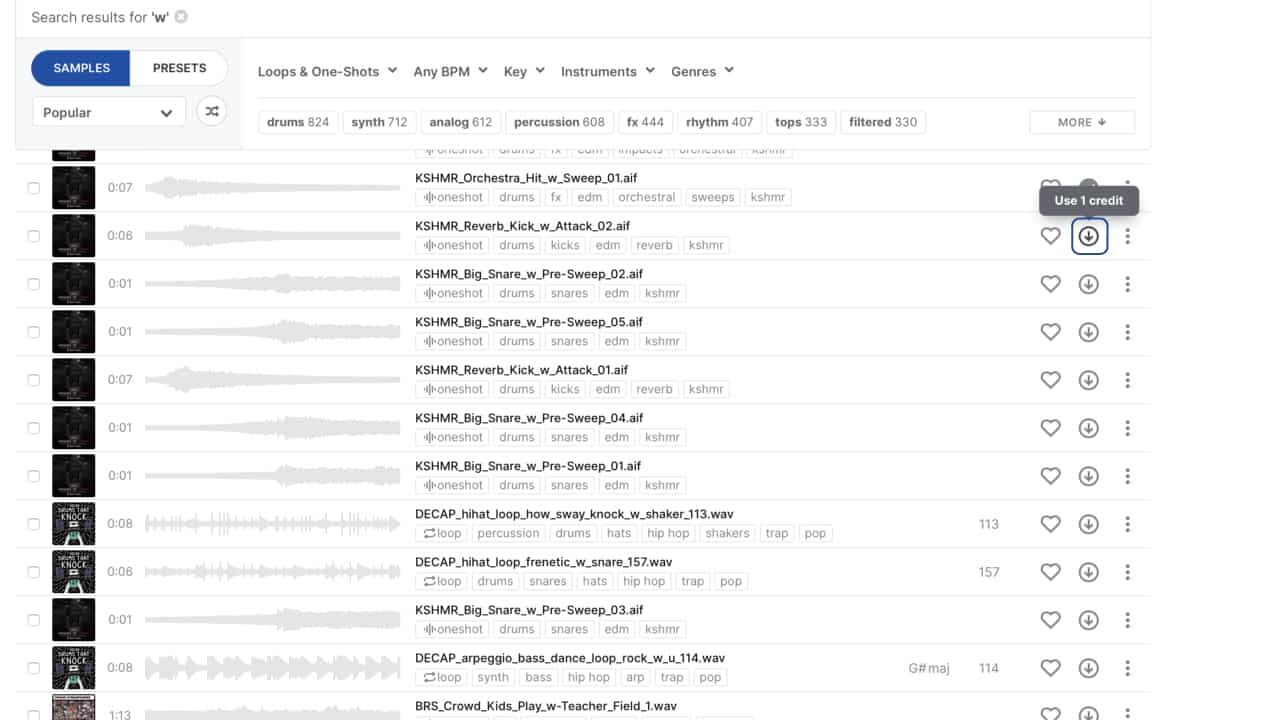Like DECAP_arpeggio_bass_dance_loop sample
This screenshot has width=1280, height=720.
(1050, 668)
